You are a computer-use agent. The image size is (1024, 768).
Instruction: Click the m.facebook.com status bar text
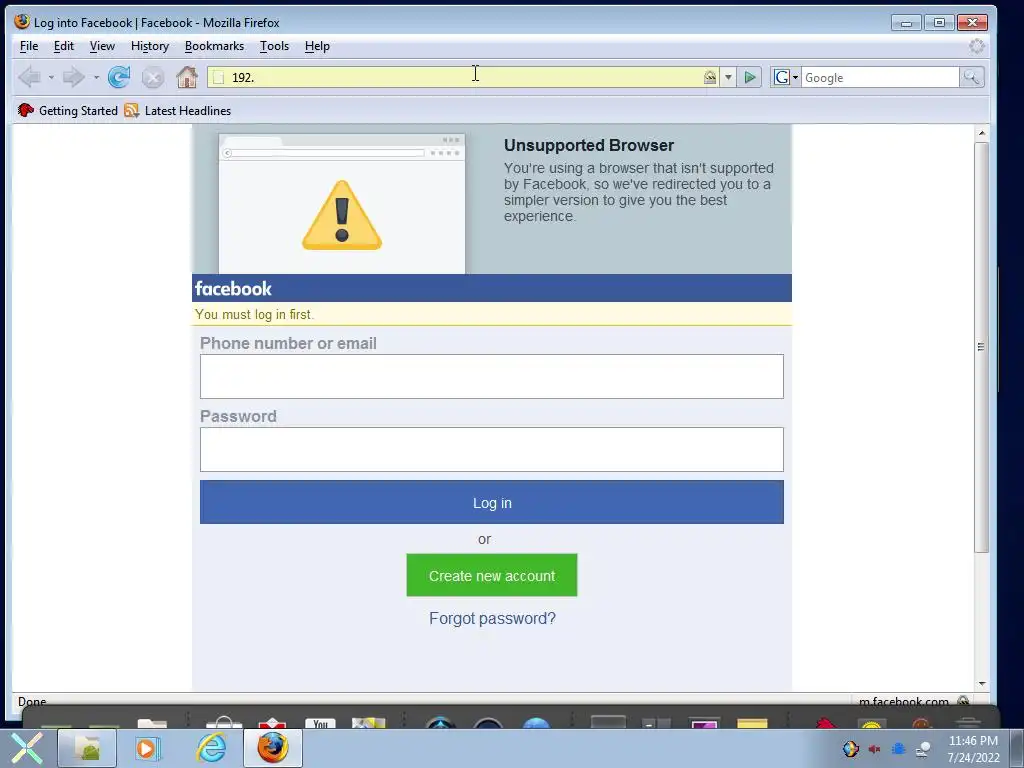click(903, 701)
